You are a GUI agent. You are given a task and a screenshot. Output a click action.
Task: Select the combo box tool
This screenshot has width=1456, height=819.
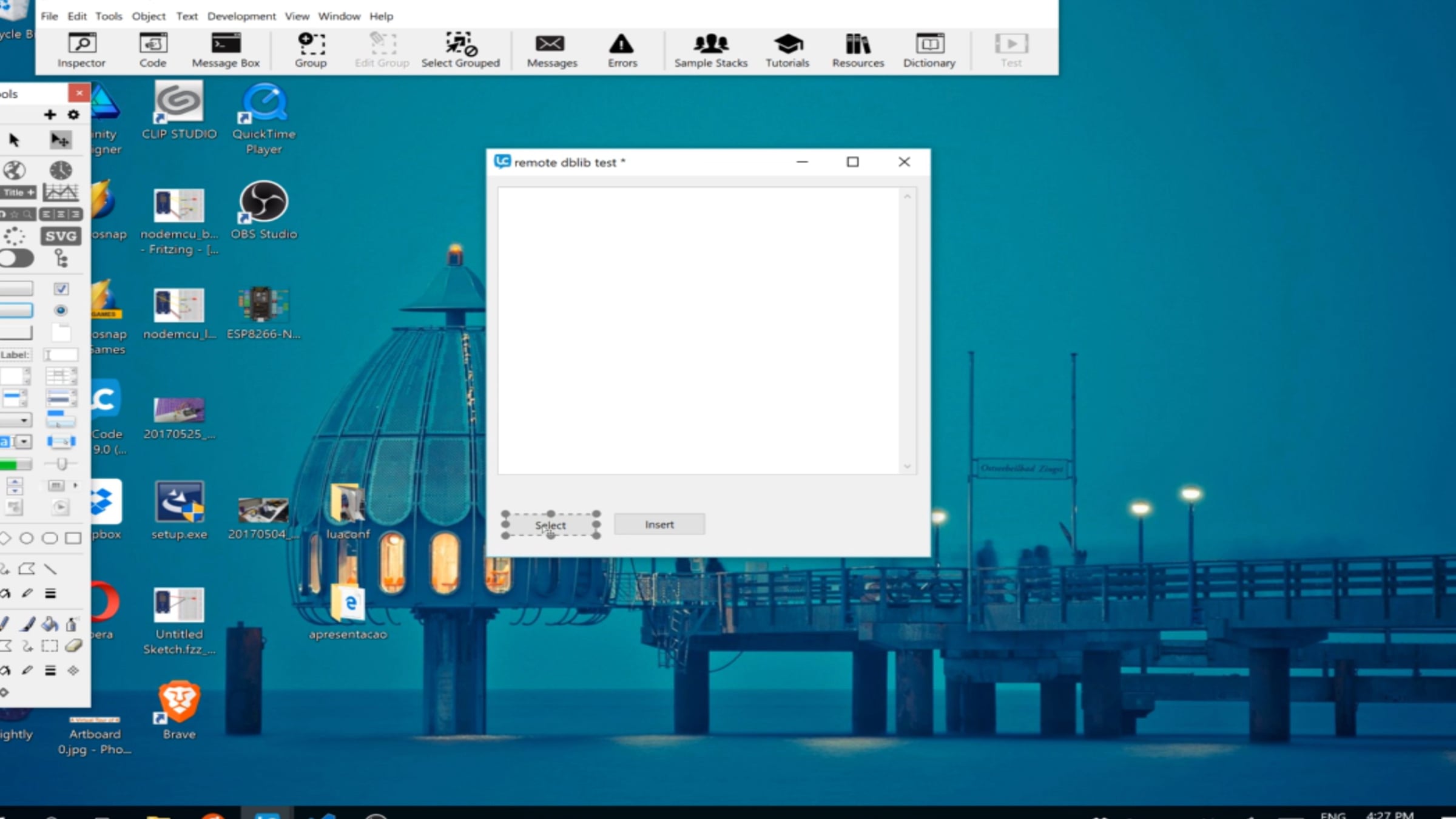pos(17,442)
